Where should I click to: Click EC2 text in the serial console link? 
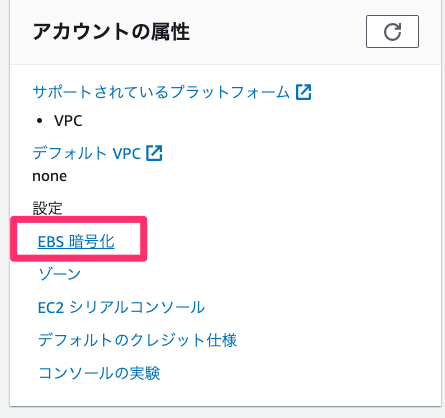(51, 307)
